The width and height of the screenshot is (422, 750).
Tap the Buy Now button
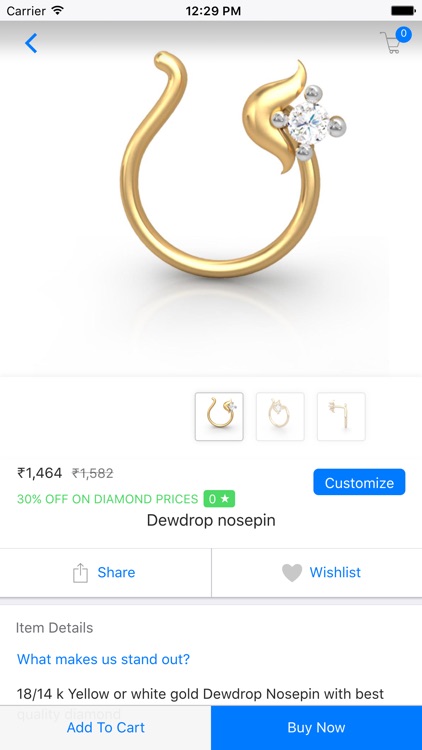(x=316, y=728)
